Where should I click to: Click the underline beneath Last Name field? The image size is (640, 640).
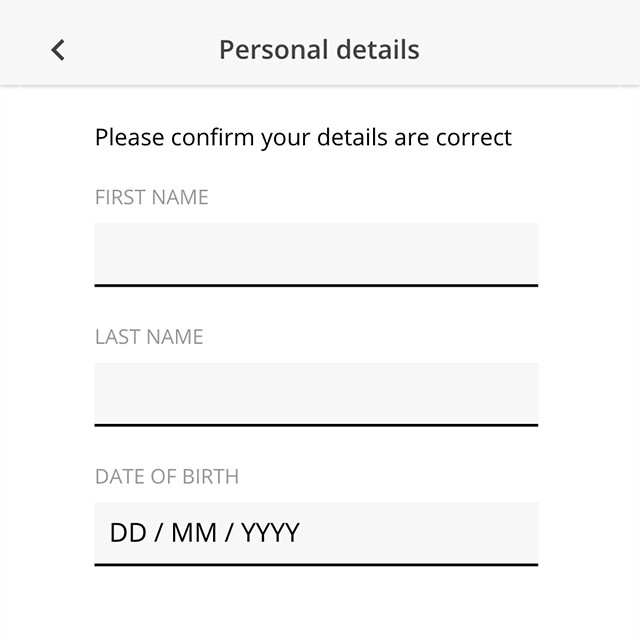(316, 425)
